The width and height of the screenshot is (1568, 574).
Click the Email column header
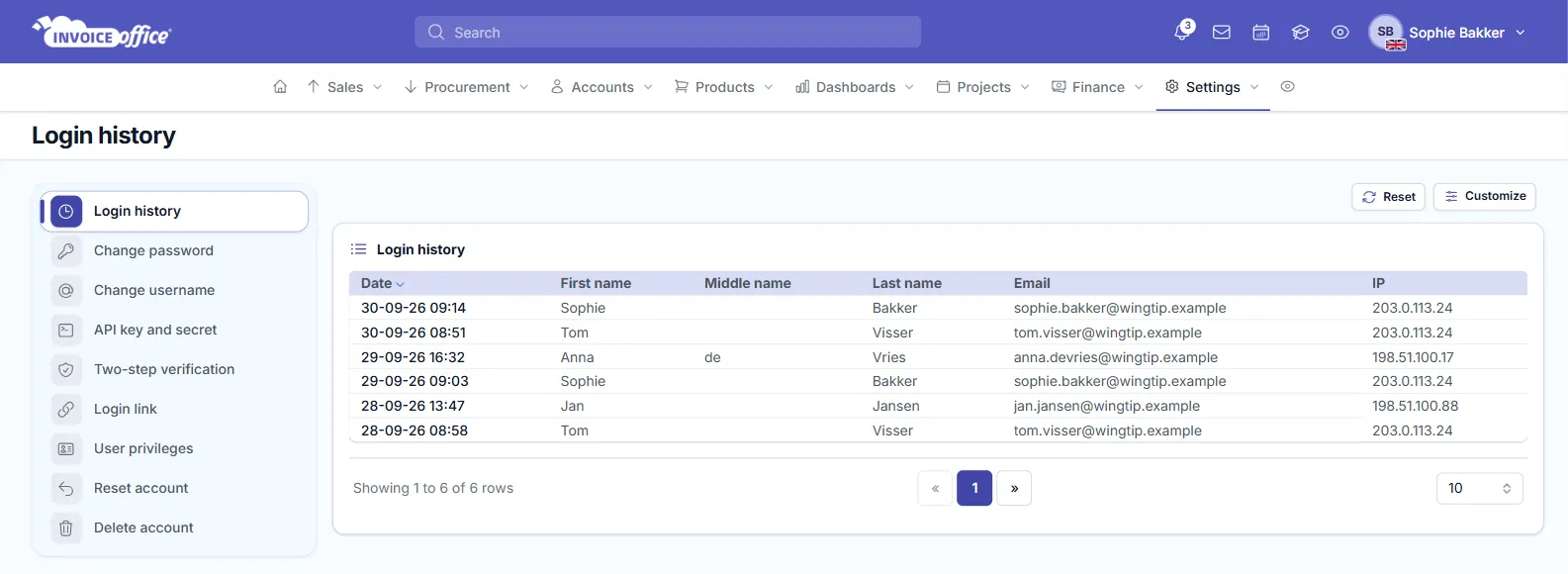tap(1032, 283)
